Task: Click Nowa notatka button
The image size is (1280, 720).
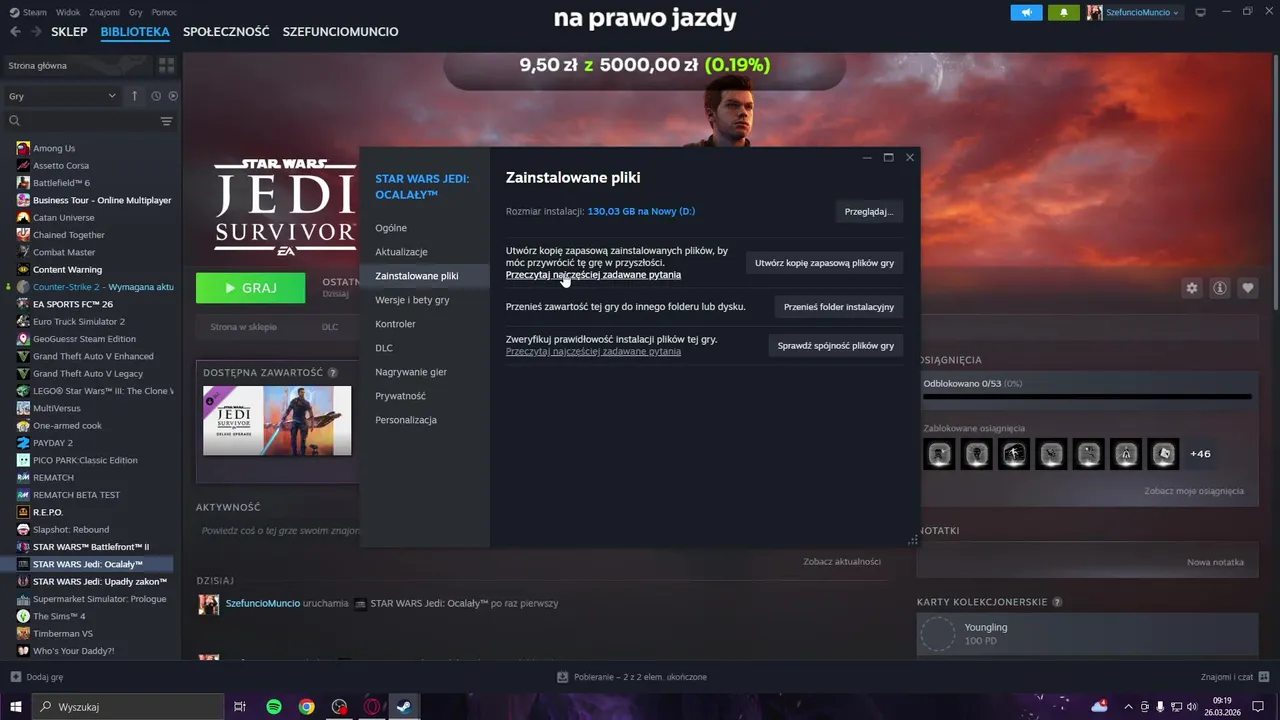Action: coord(1215,562)
